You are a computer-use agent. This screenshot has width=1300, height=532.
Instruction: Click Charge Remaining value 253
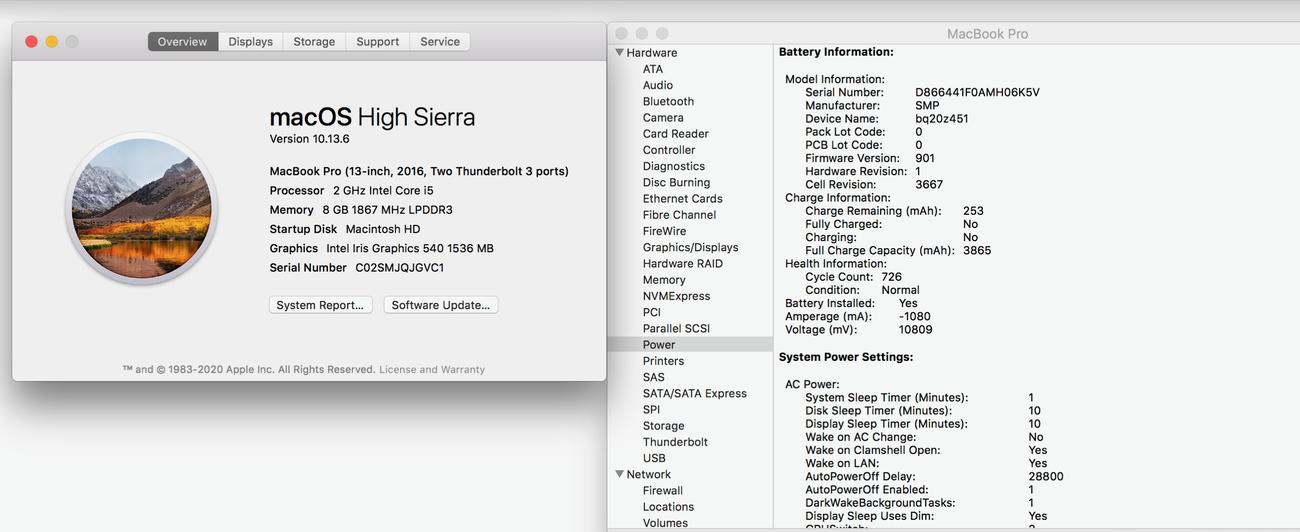point(973,211)
